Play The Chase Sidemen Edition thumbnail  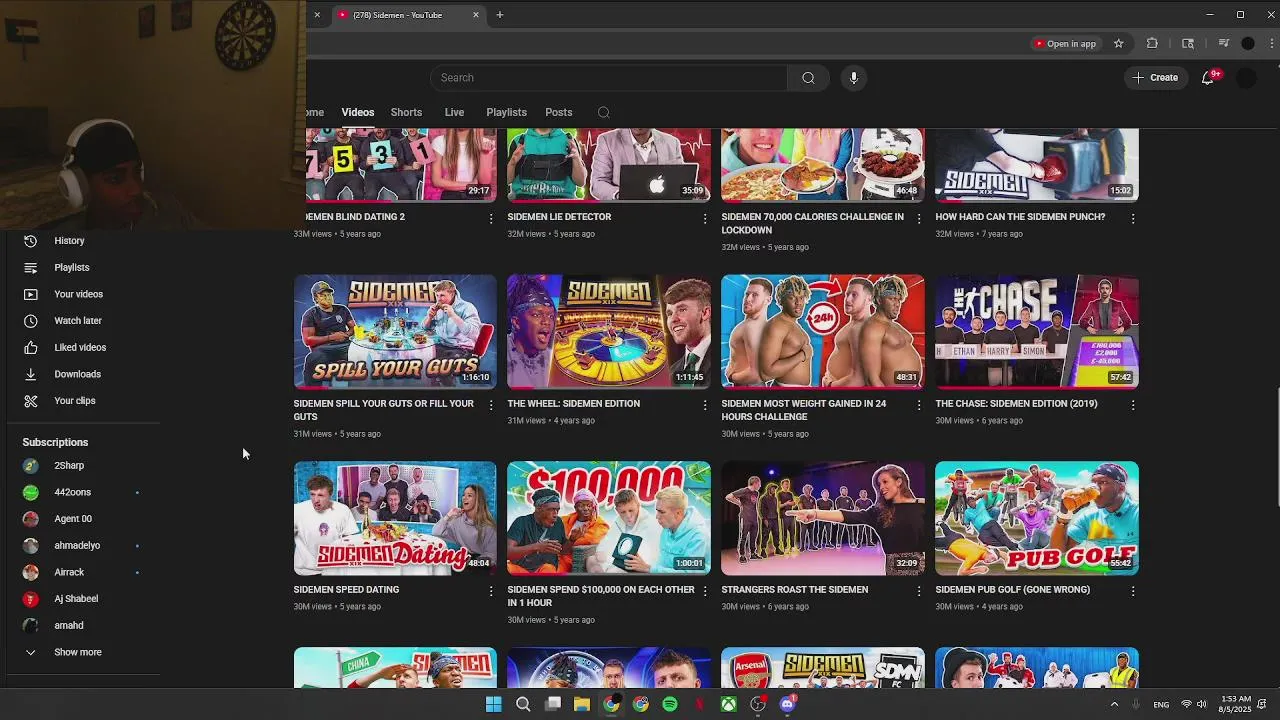[x=1037, y=331]
